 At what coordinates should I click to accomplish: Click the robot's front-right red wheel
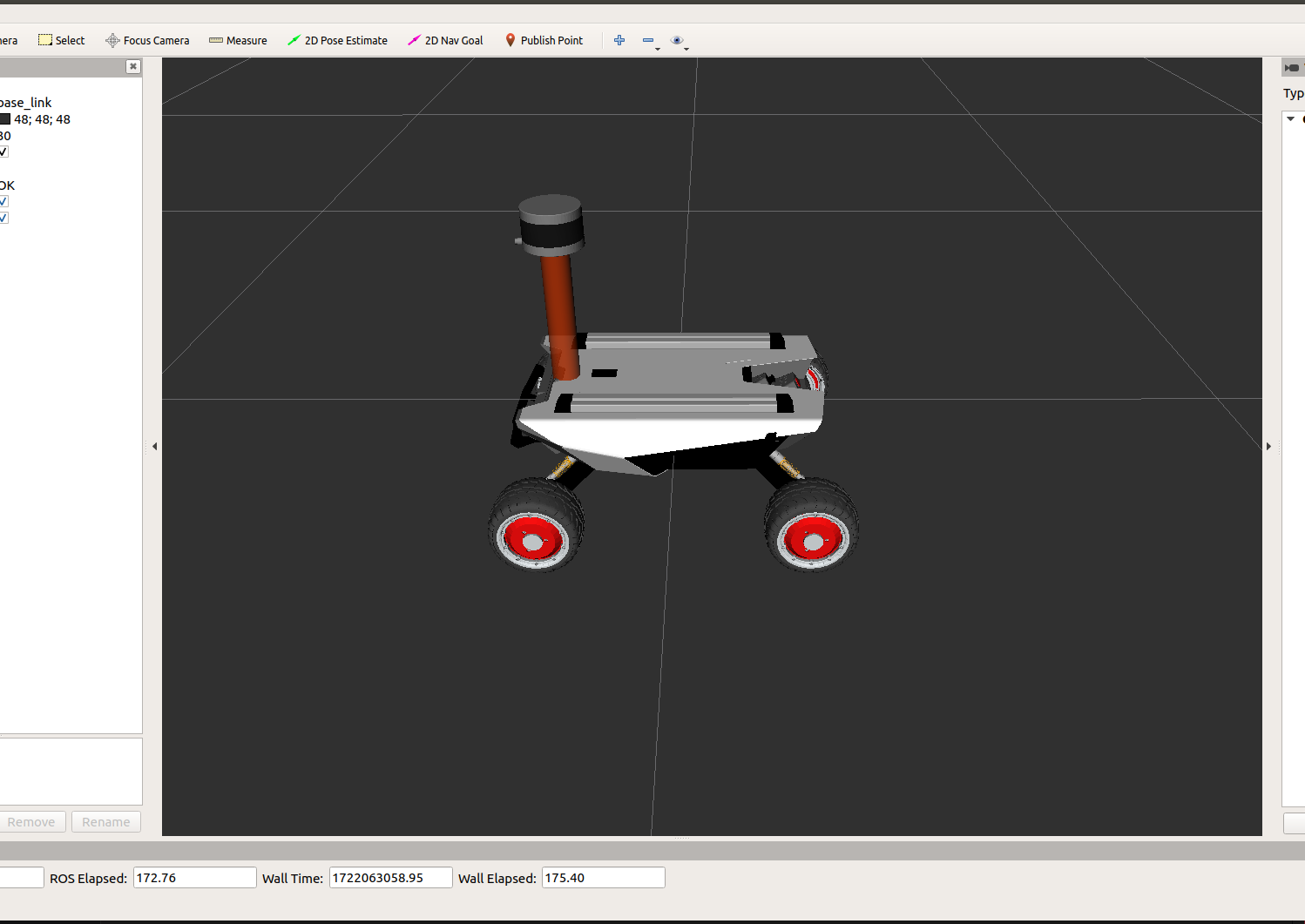pyautogui.click(x=811, y=525)
